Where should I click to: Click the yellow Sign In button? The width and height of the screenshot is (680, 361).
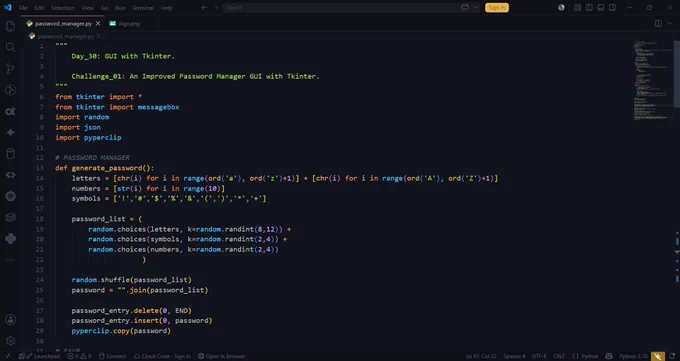[497, 7]
